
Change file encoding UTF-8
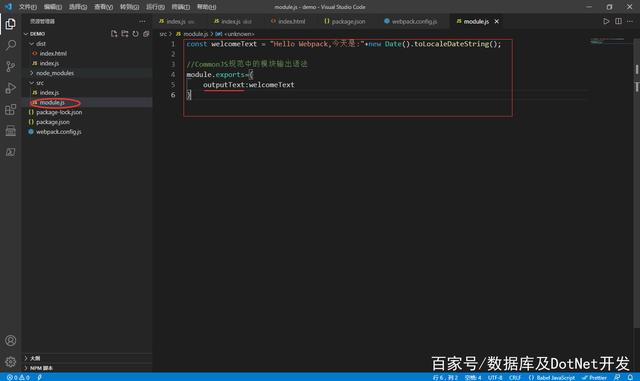495,377
